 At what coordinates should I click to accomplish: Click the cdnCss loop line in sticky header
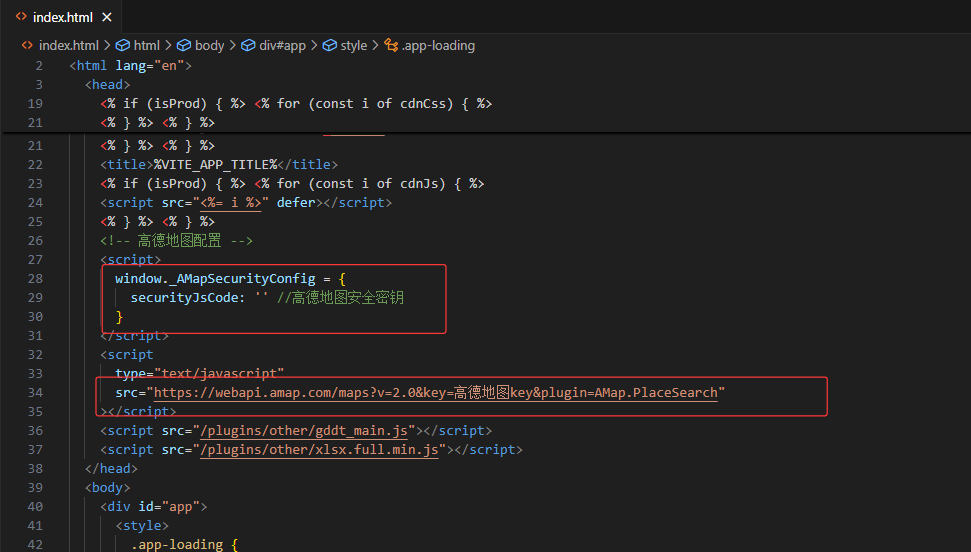pyautogui.click(x=296, y=104)
